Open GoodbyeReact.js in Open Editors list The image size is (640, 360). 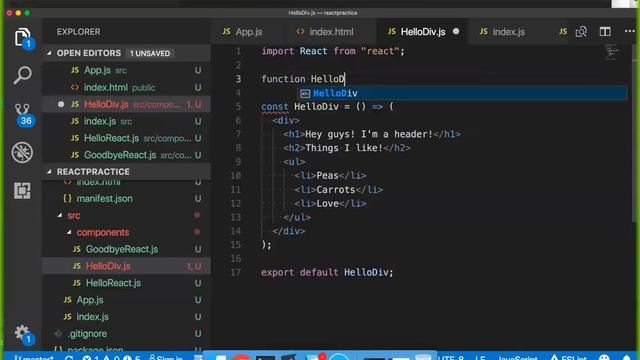[x=127, y=155]
